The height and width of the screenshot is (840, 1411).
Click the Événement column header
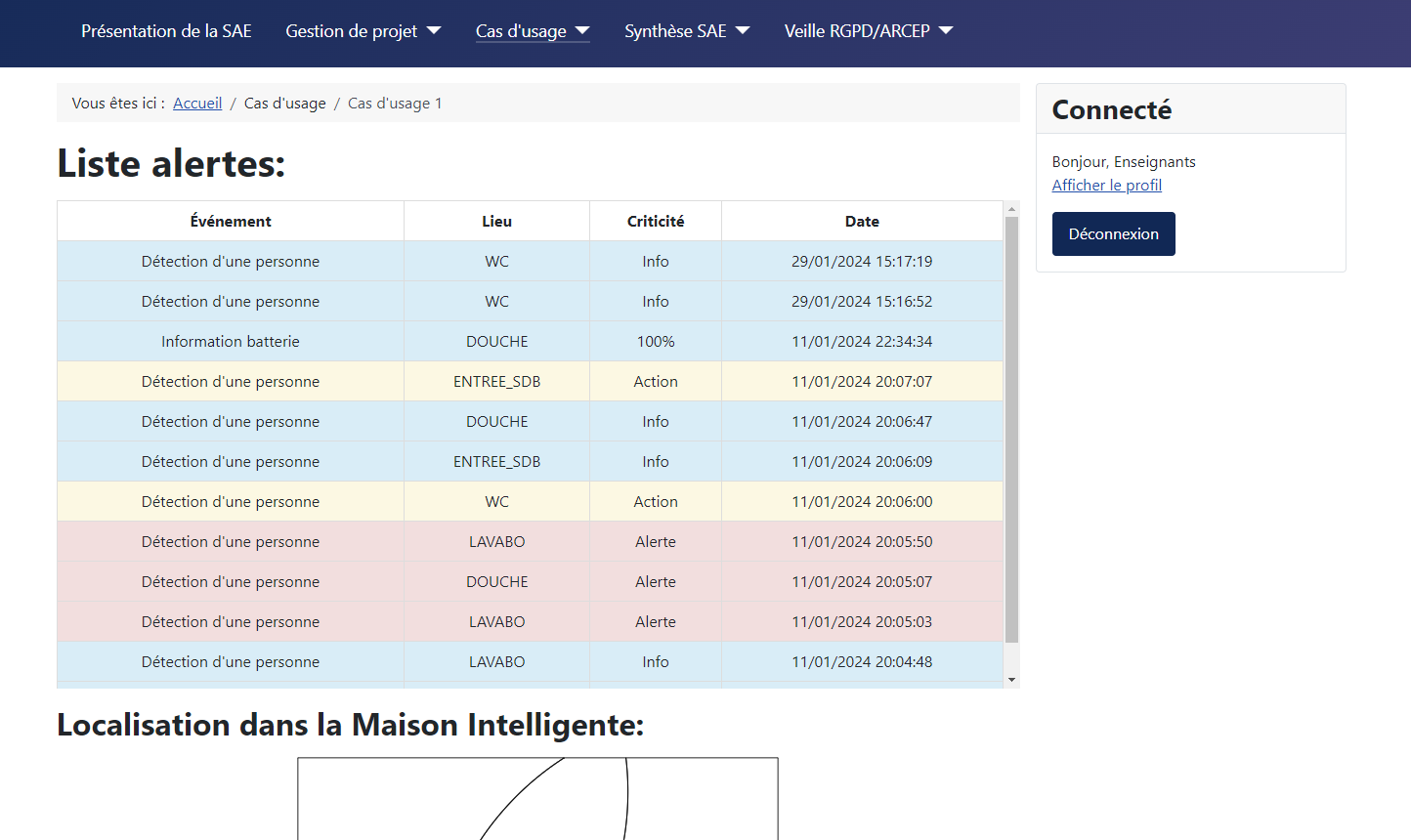(x=231, y=221)
